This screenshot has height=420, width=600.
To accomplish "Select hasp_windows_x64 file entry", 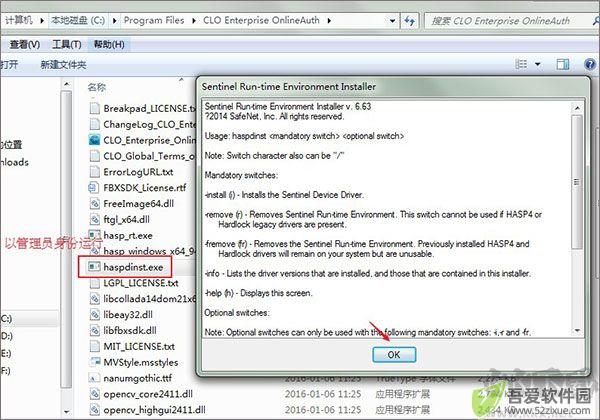I will [x=150, y=251].
